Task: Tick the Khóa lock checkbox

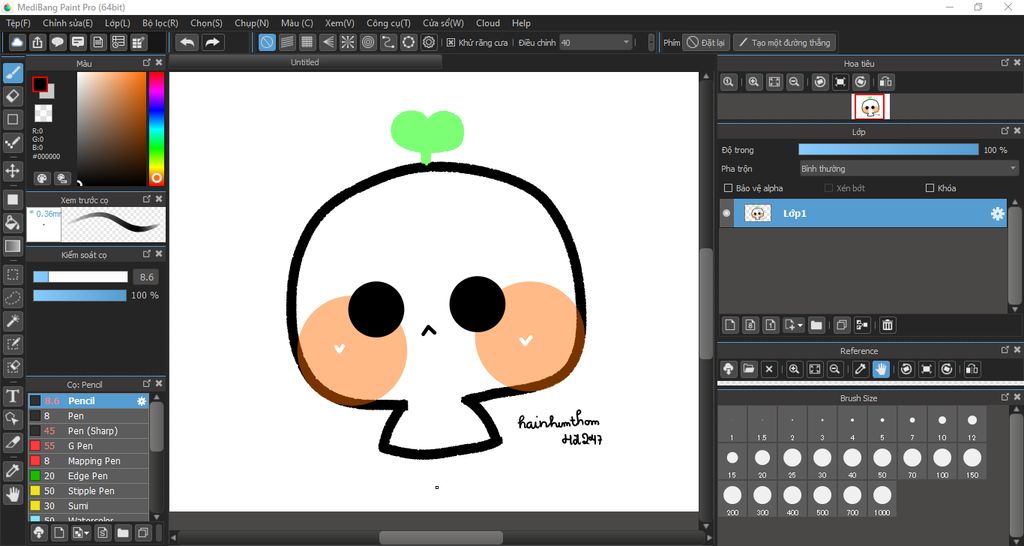Action: click(930, 188)
